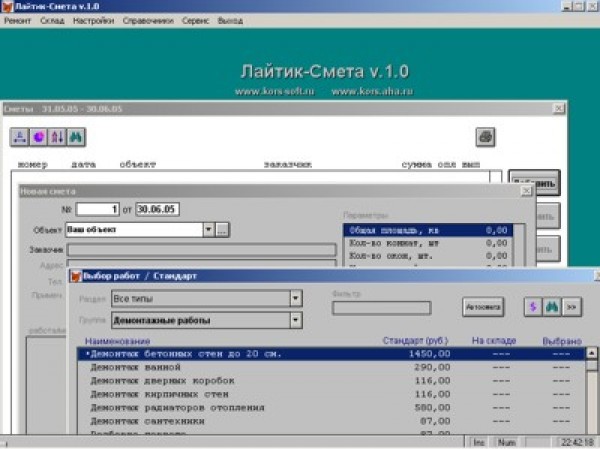Click the sort A-Z icon

57,136
